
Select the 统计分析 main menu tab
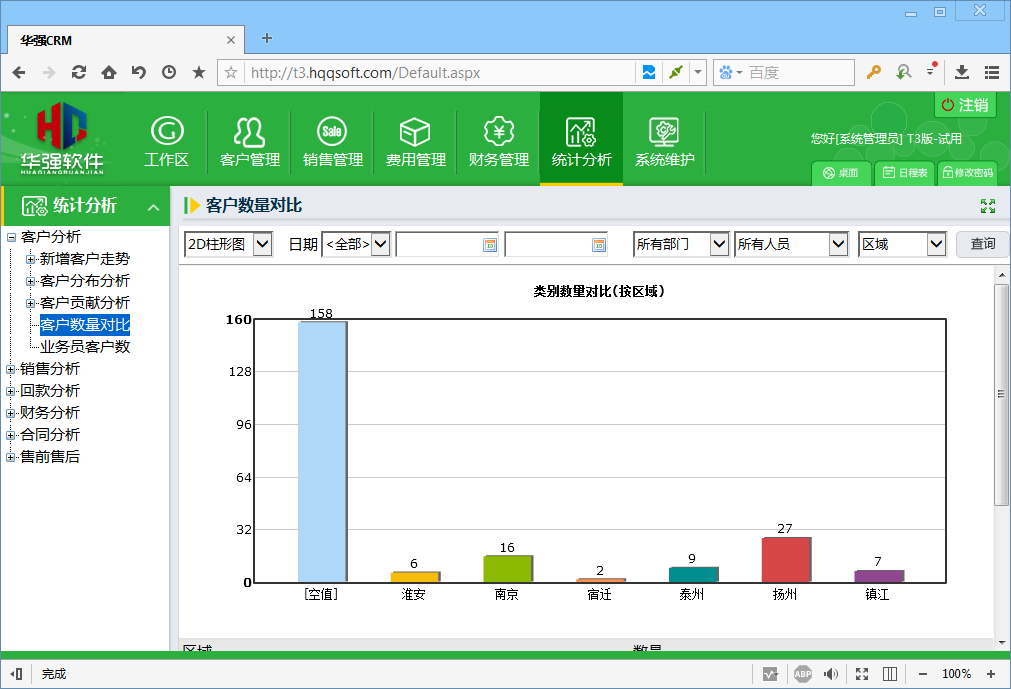tap(582, 139)
